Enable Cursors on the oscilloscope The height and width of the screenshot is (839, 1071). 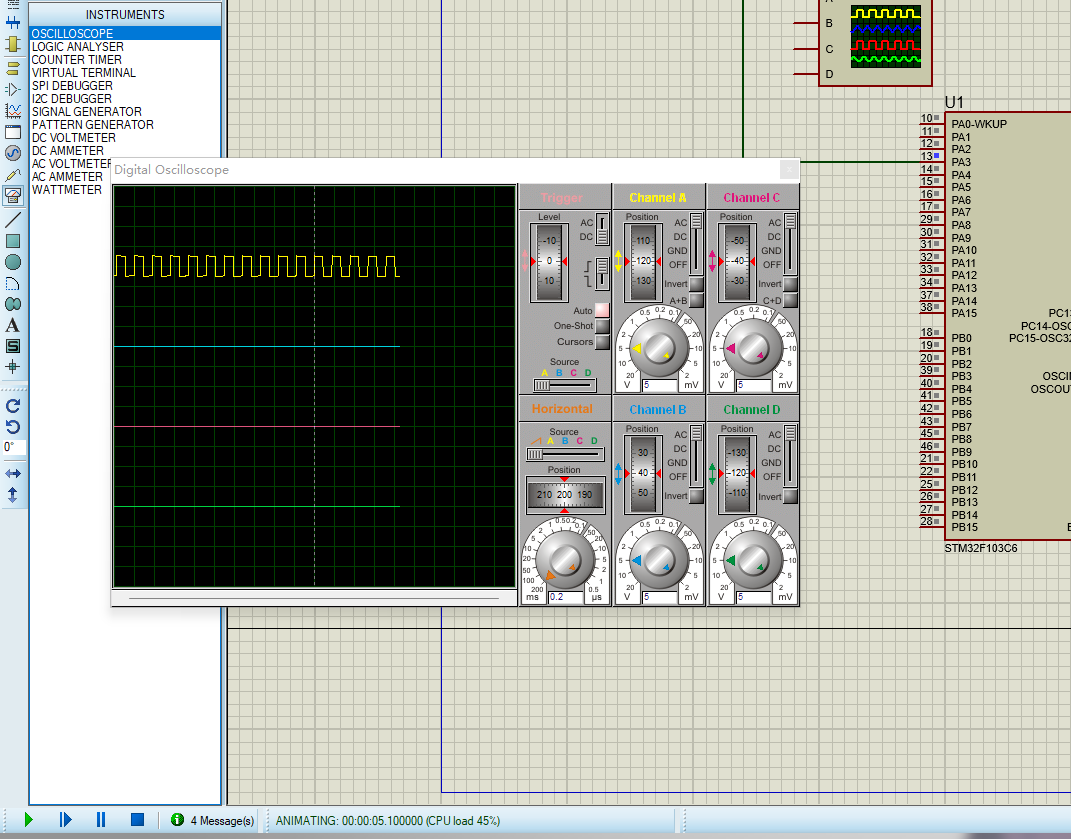(x=602, y=342)
